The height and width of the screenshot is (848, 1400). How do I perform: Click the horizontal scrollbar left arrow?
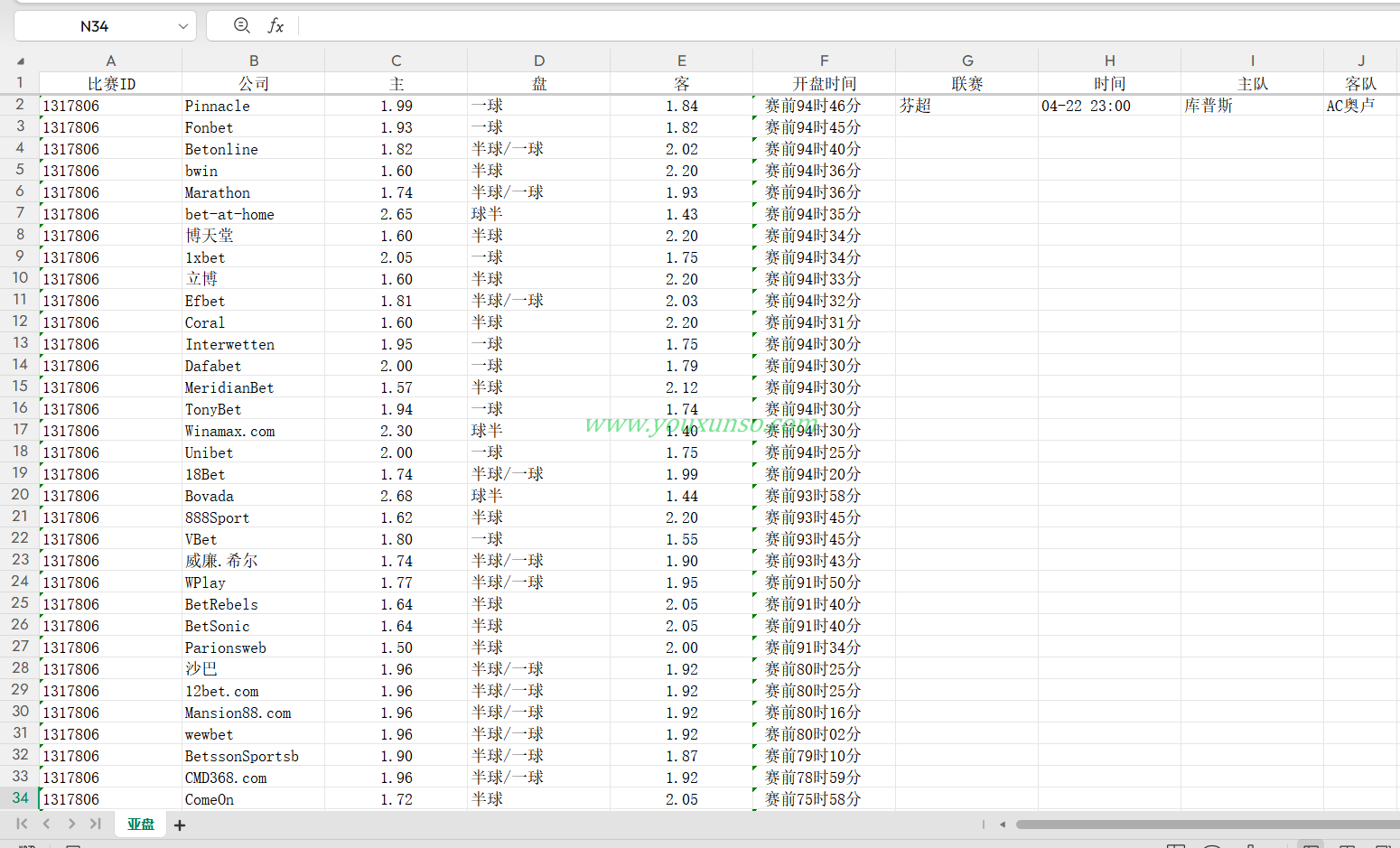pyautogui.click(x=1002, y=824)
